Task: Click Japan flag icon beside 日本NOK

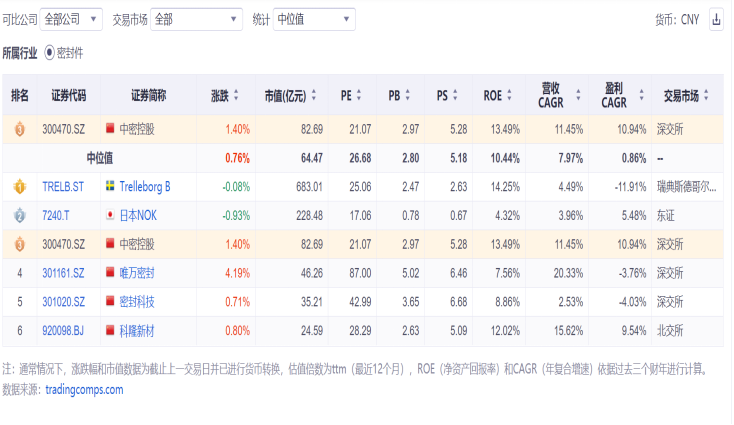Action: pos(110,215)
